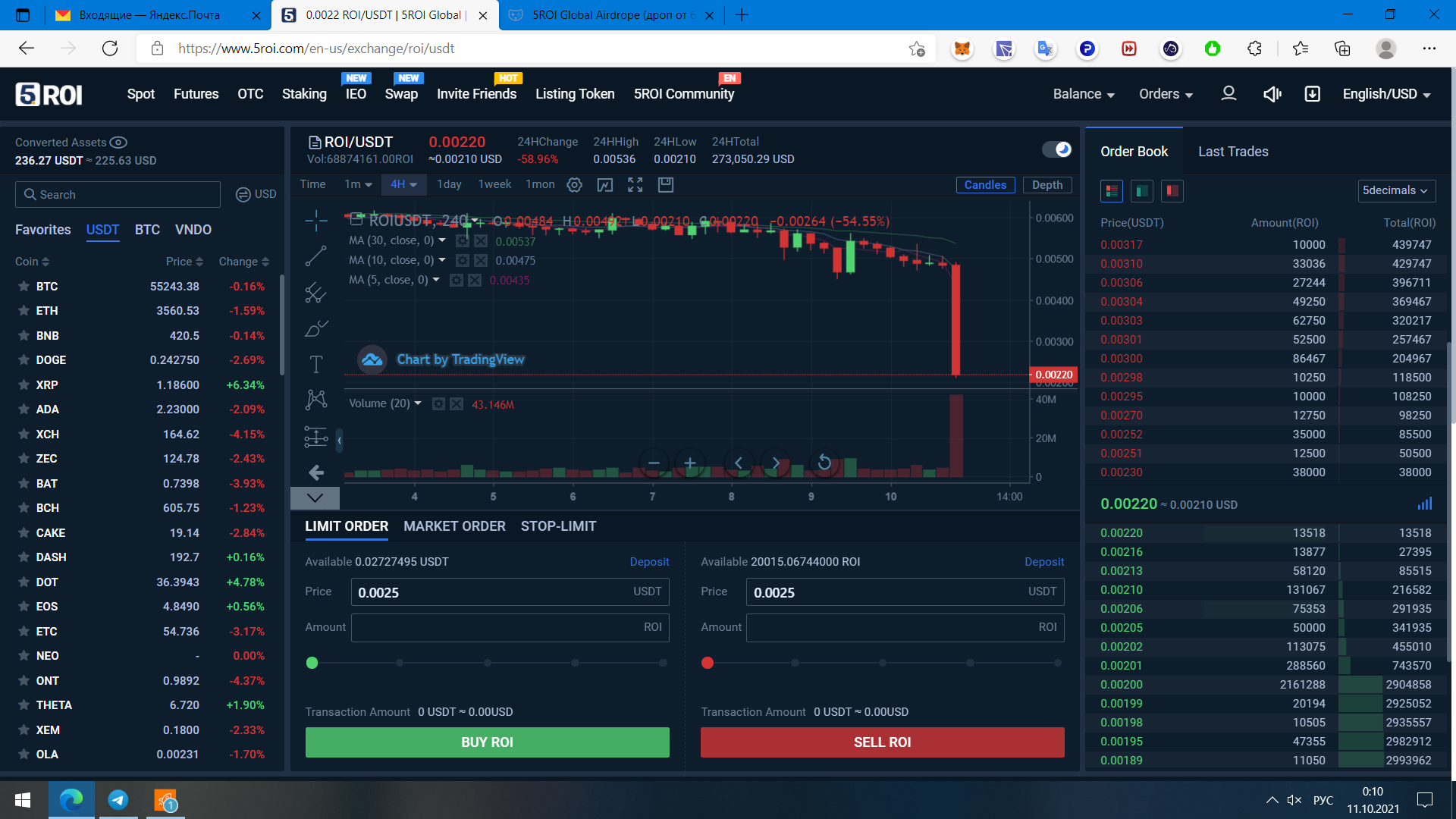
Task: Show only sell orders in order book
Action: pos(1172,191)
